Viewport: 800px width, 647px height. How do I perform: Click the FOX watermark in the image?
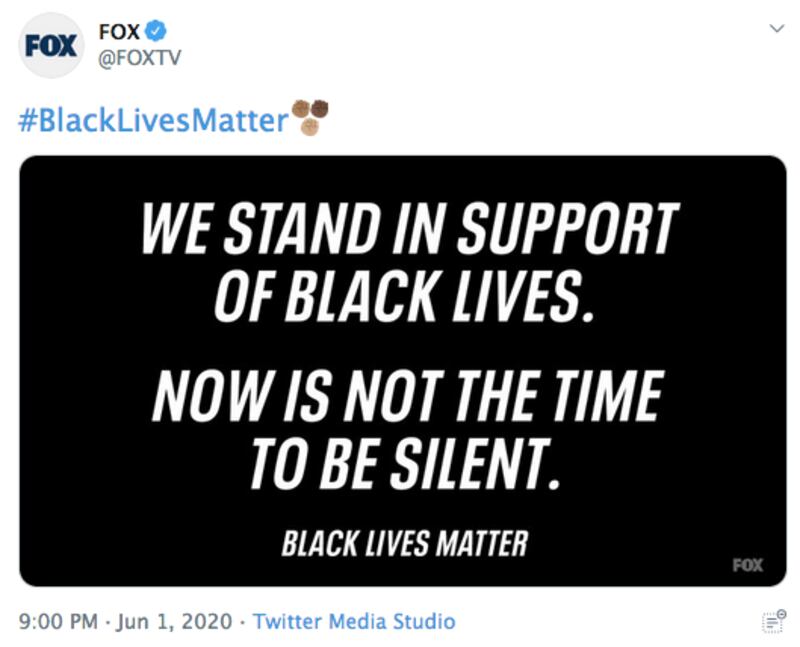(x=746, y=565)
